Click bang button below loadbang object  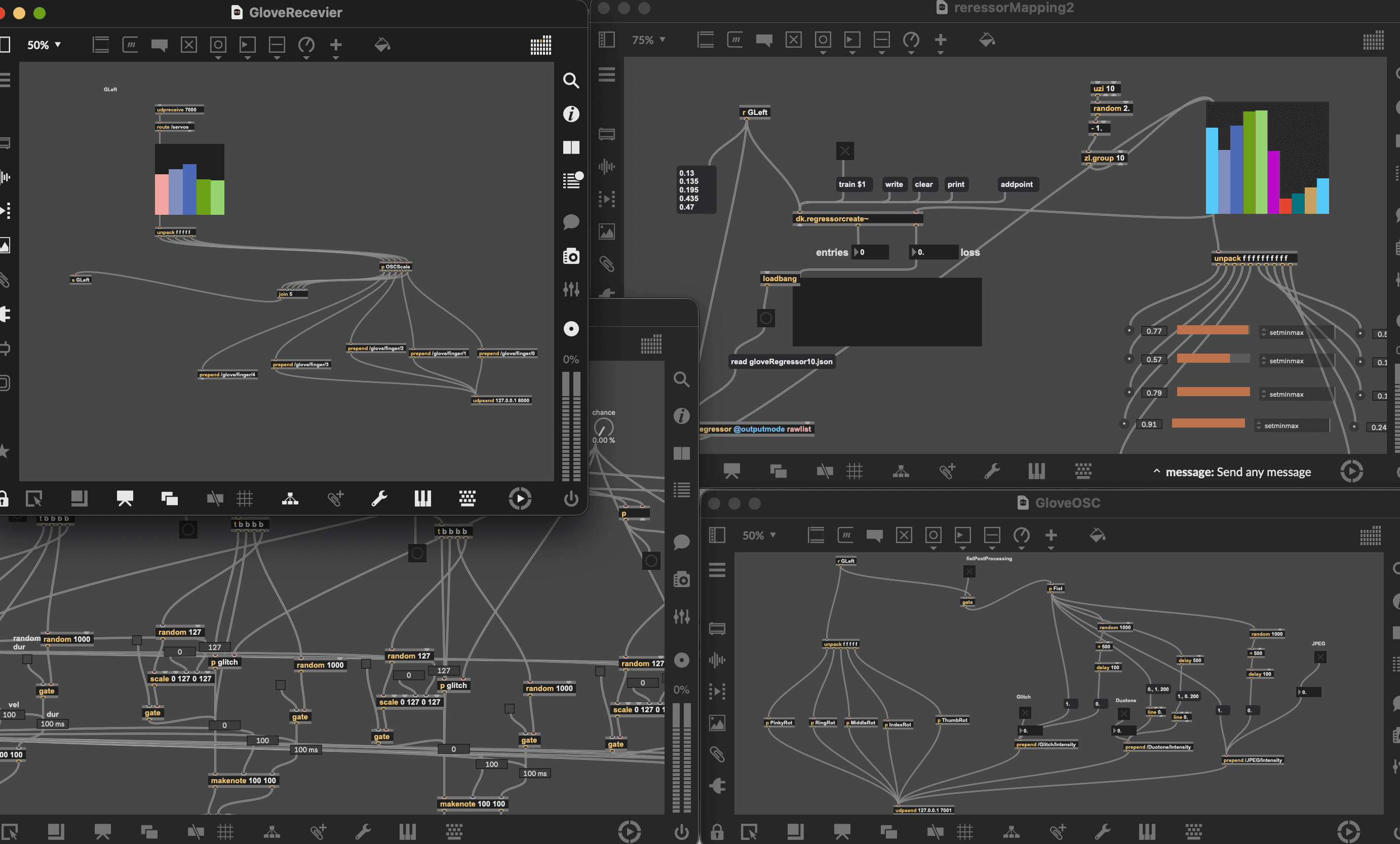[766, 318]
